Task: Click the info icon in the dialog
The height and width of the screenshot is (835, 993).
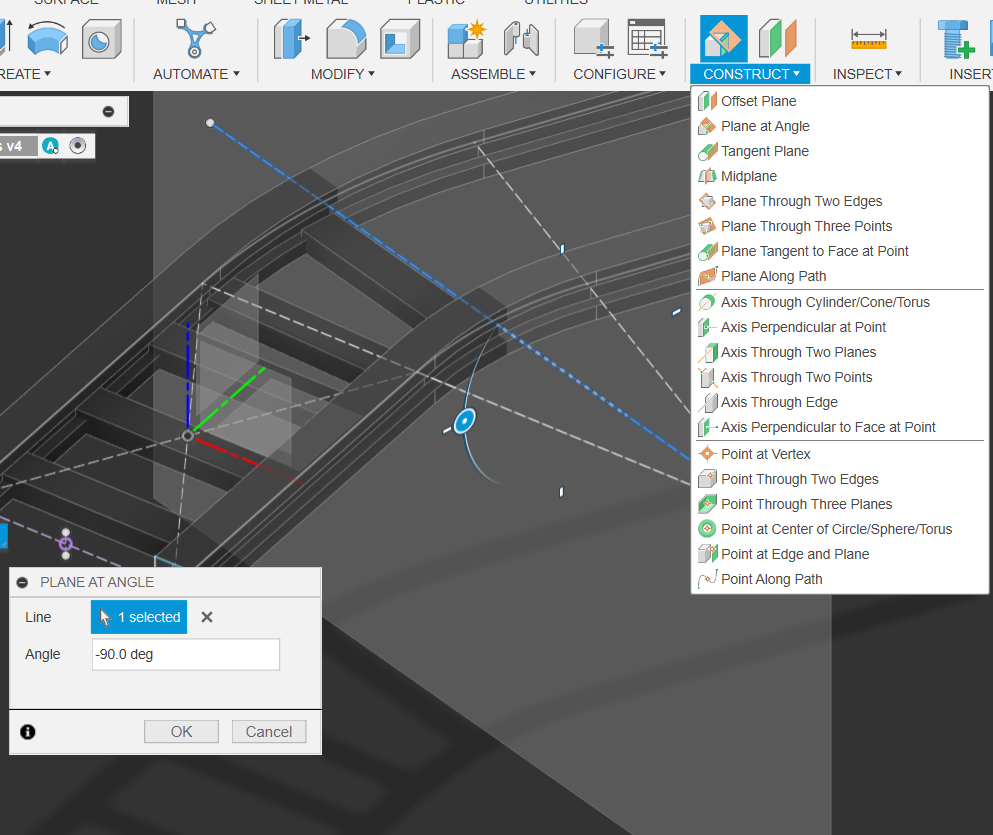Action: click(28, 732)
